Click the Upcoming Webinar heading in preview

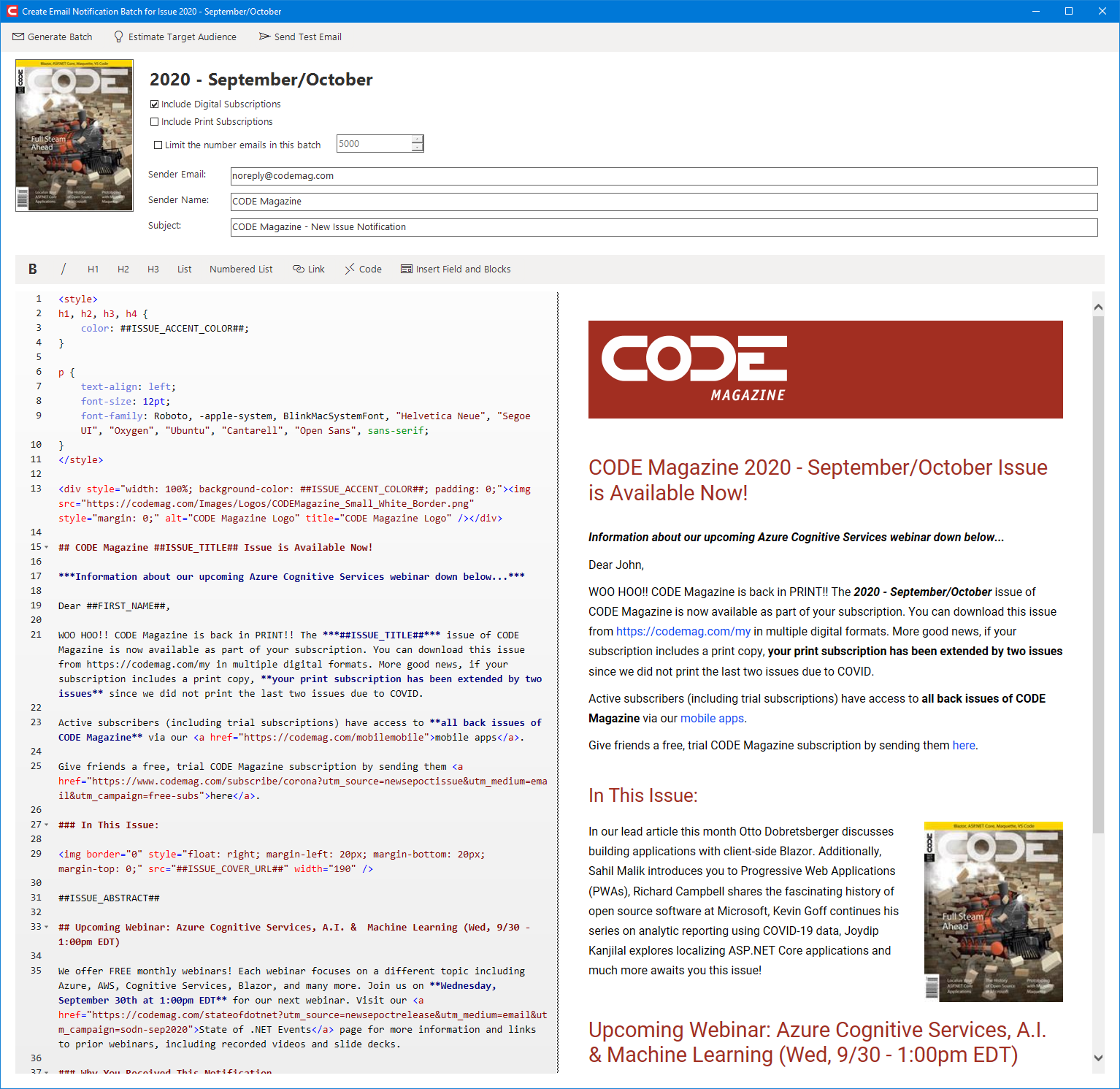818,1042
